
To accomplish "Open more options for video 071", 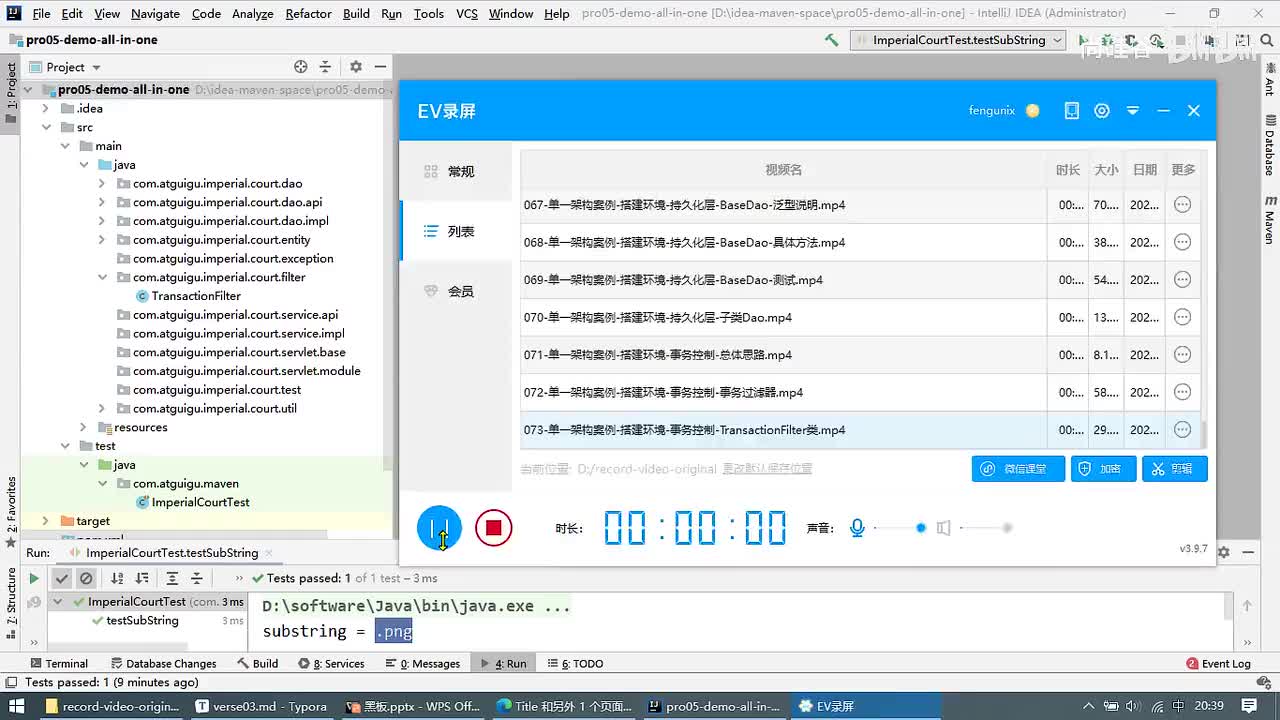I will click(1182, 355).
